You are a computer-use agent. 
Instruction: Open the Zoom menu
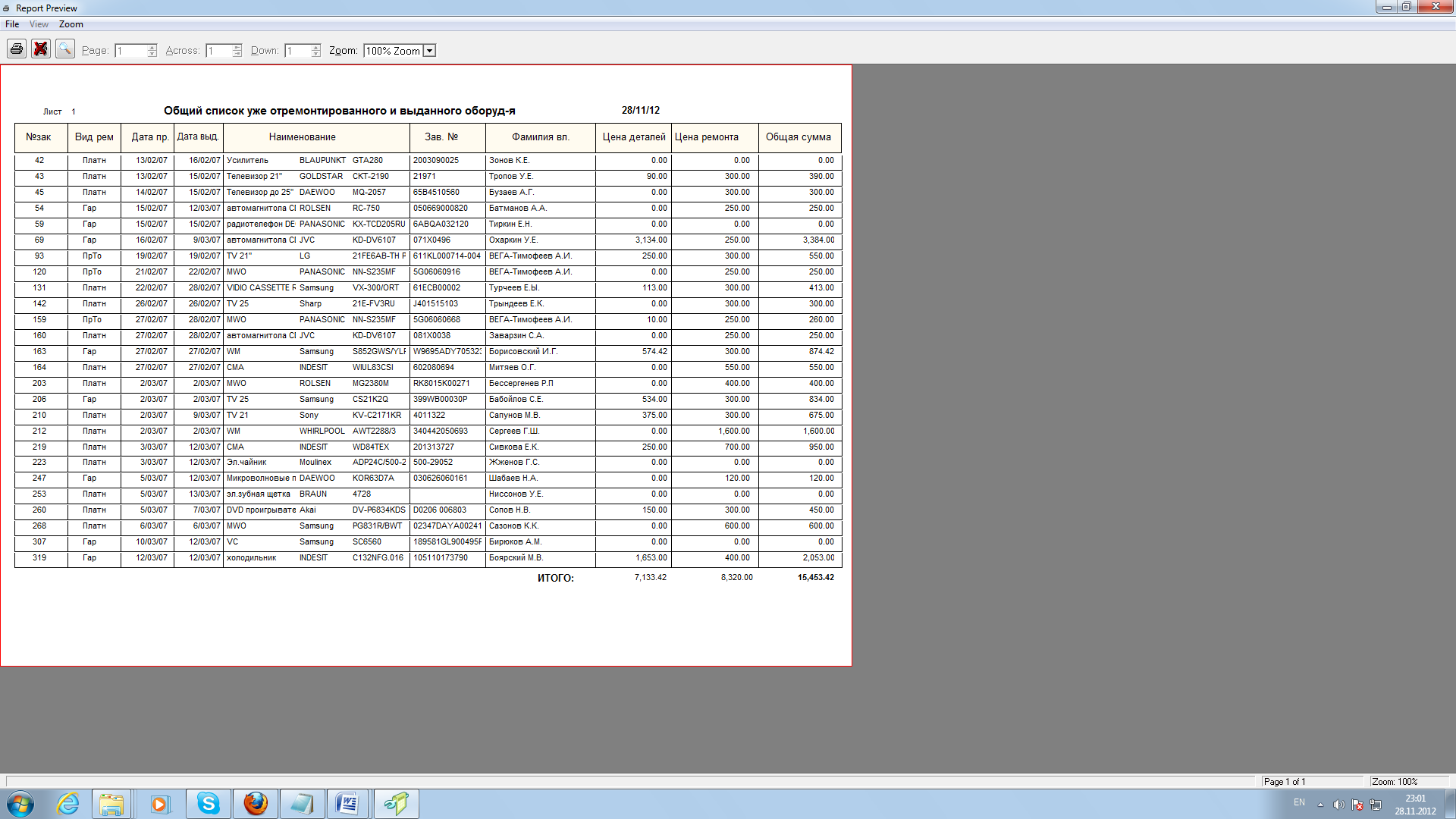(71, 24)
